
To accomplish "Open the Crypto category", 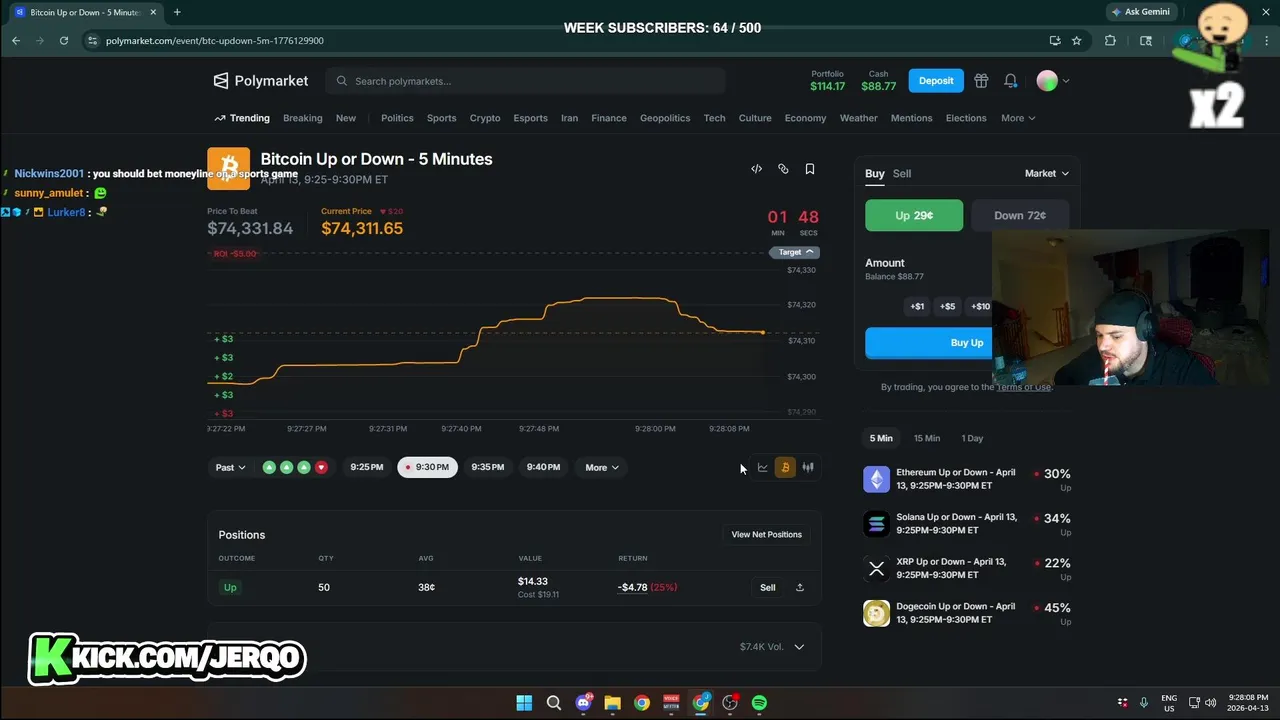I will tap(485, 118).
